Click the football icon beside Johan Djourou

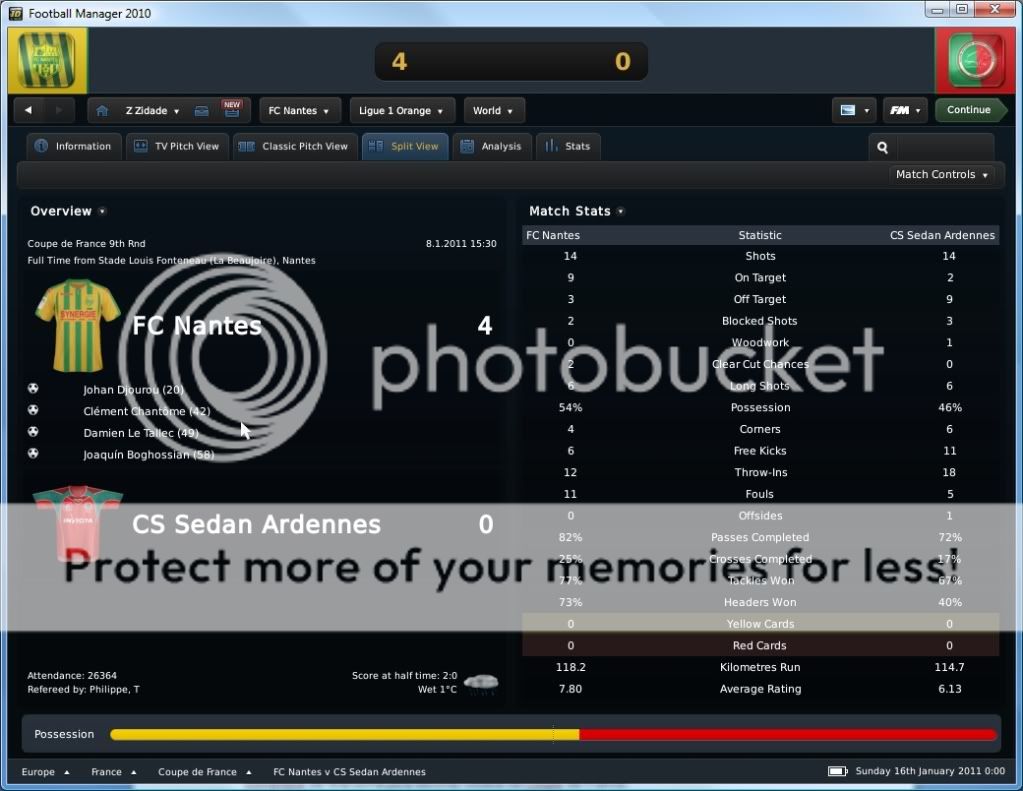coord(33,389)
